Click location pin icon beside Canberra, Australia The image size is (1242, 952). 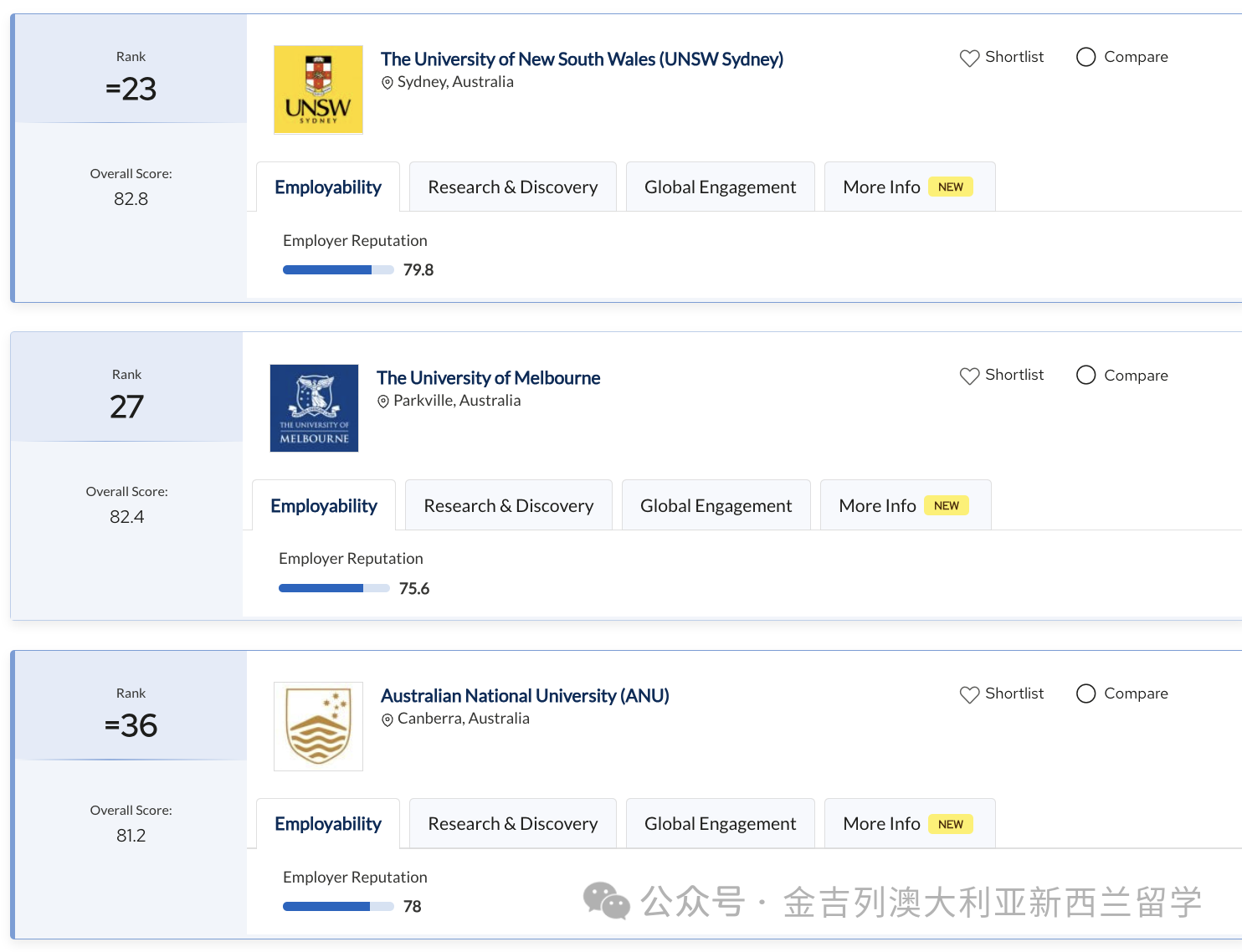(x=387, y=719)
